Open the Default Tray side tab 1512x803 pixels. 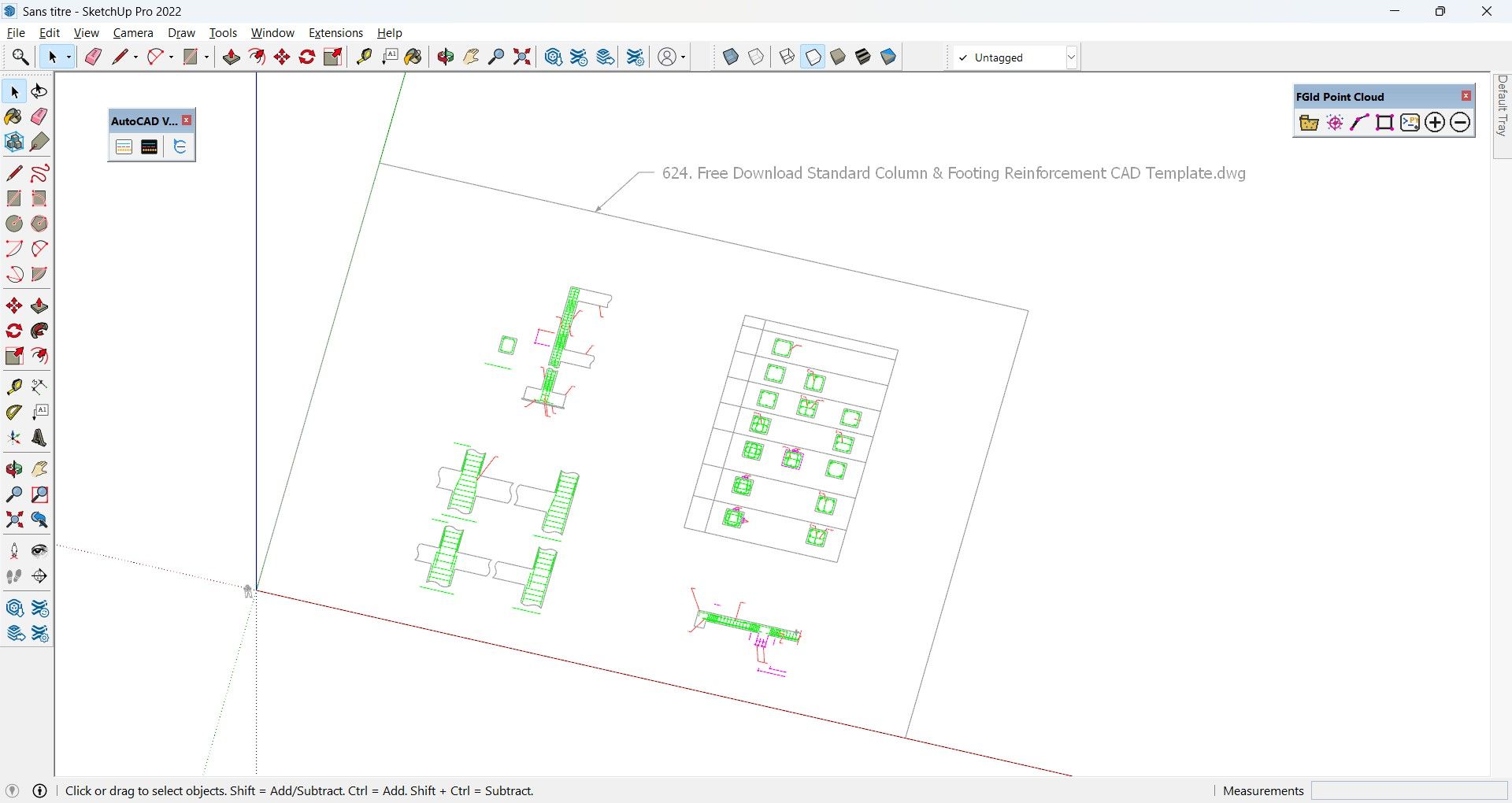(x=1503, y=106)
